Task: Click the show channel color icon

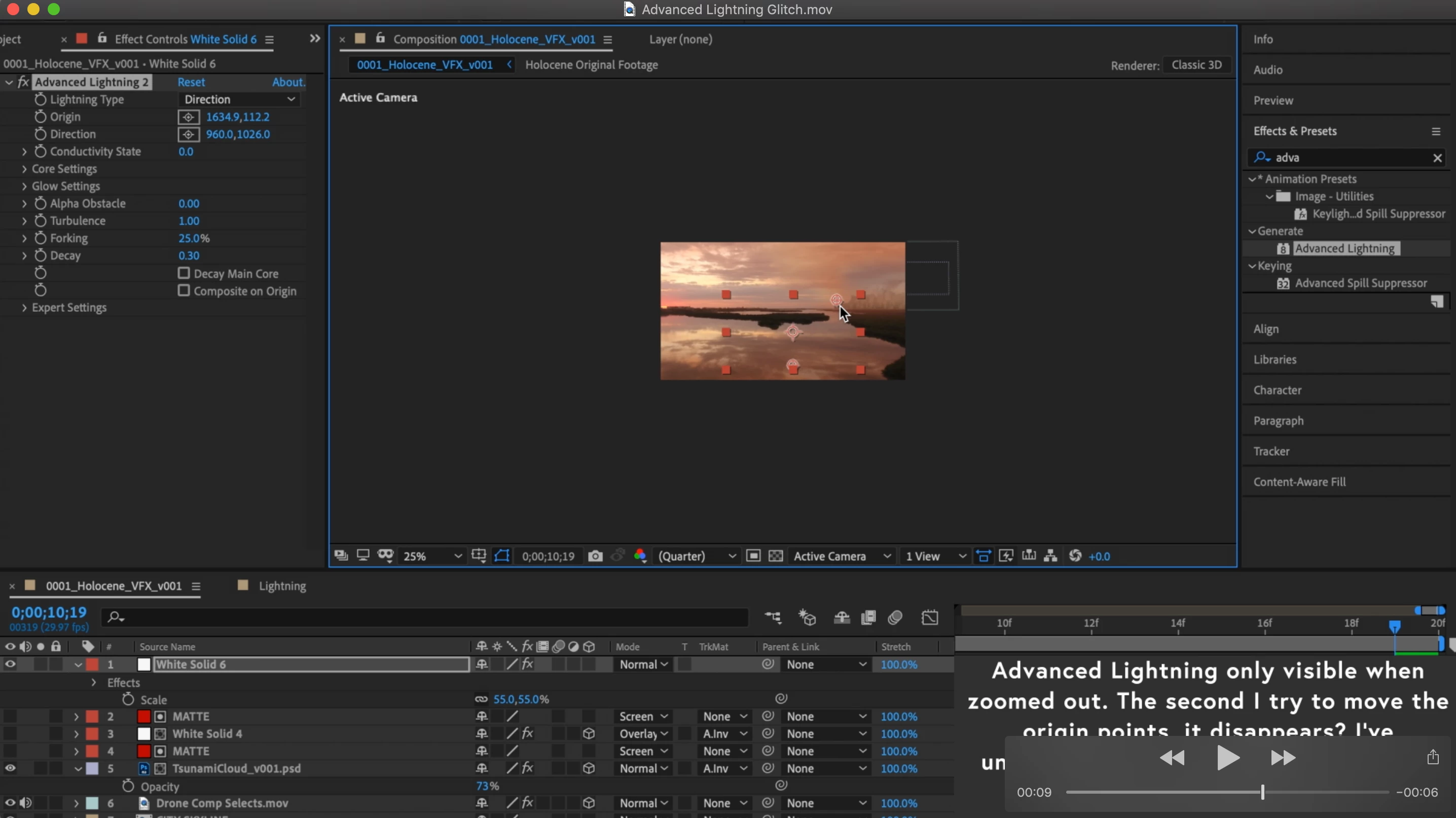Action: [x=640, y=556]
